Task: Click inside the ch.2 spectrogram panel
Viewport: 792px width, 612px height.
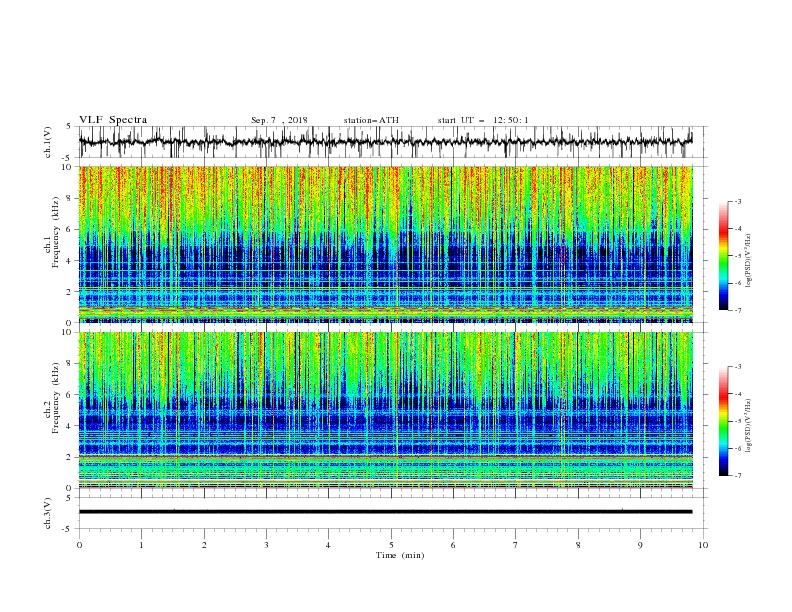Action: 385,410
